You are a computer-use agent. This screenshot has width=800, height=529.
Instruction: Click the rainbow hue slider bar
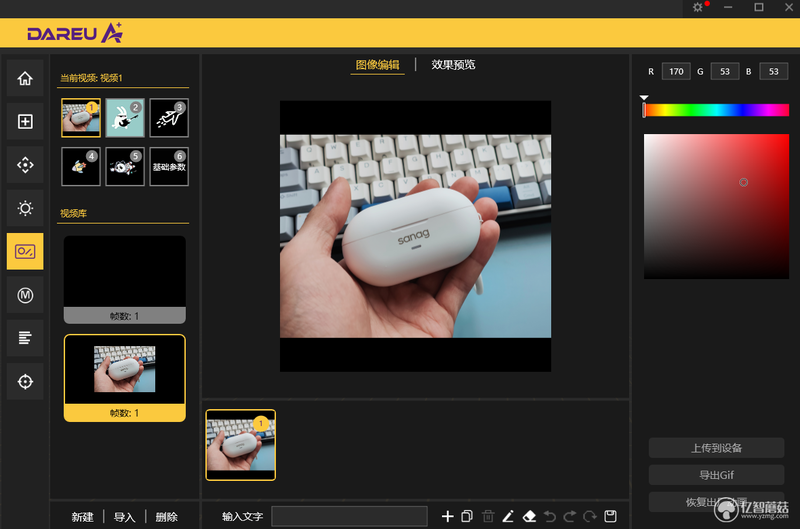coord(716,110)
